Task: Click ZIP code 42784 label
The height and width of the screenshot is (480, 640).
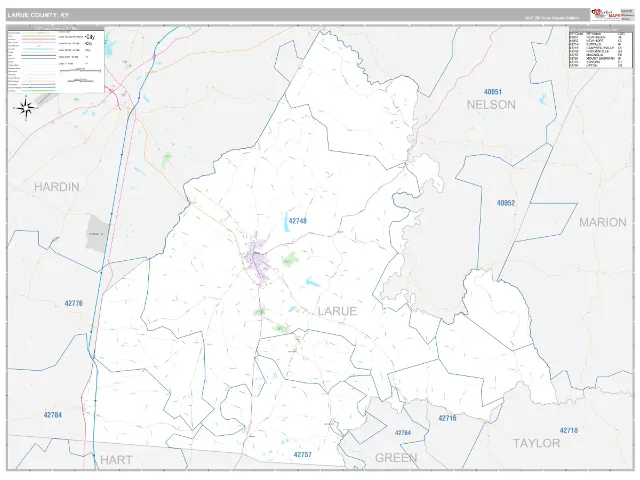Action: pyautogui.click(x=53, y=415)
